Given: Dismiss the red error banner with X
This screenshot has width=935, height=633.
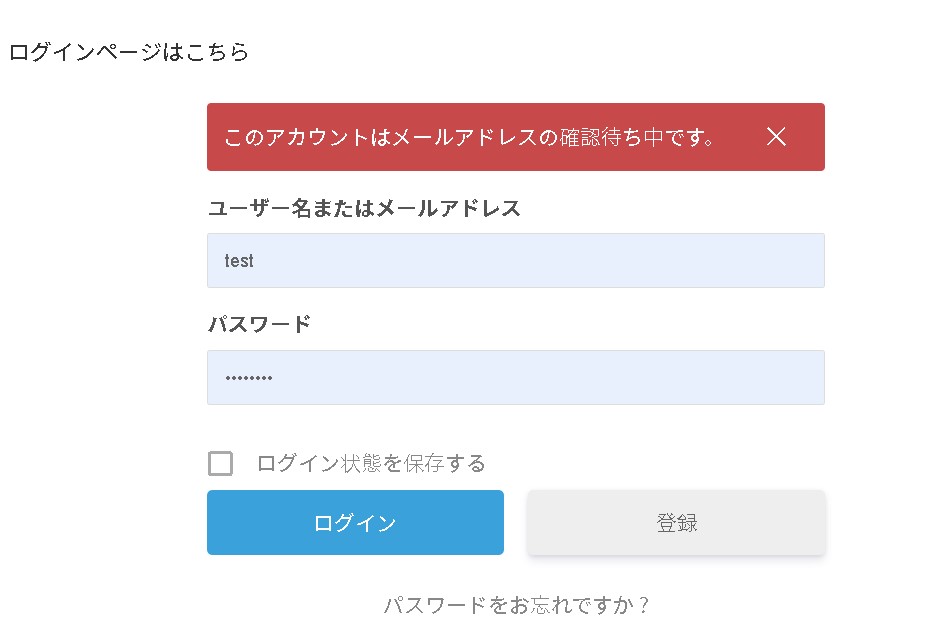Looking at the screenshot, I should [776, 137].
